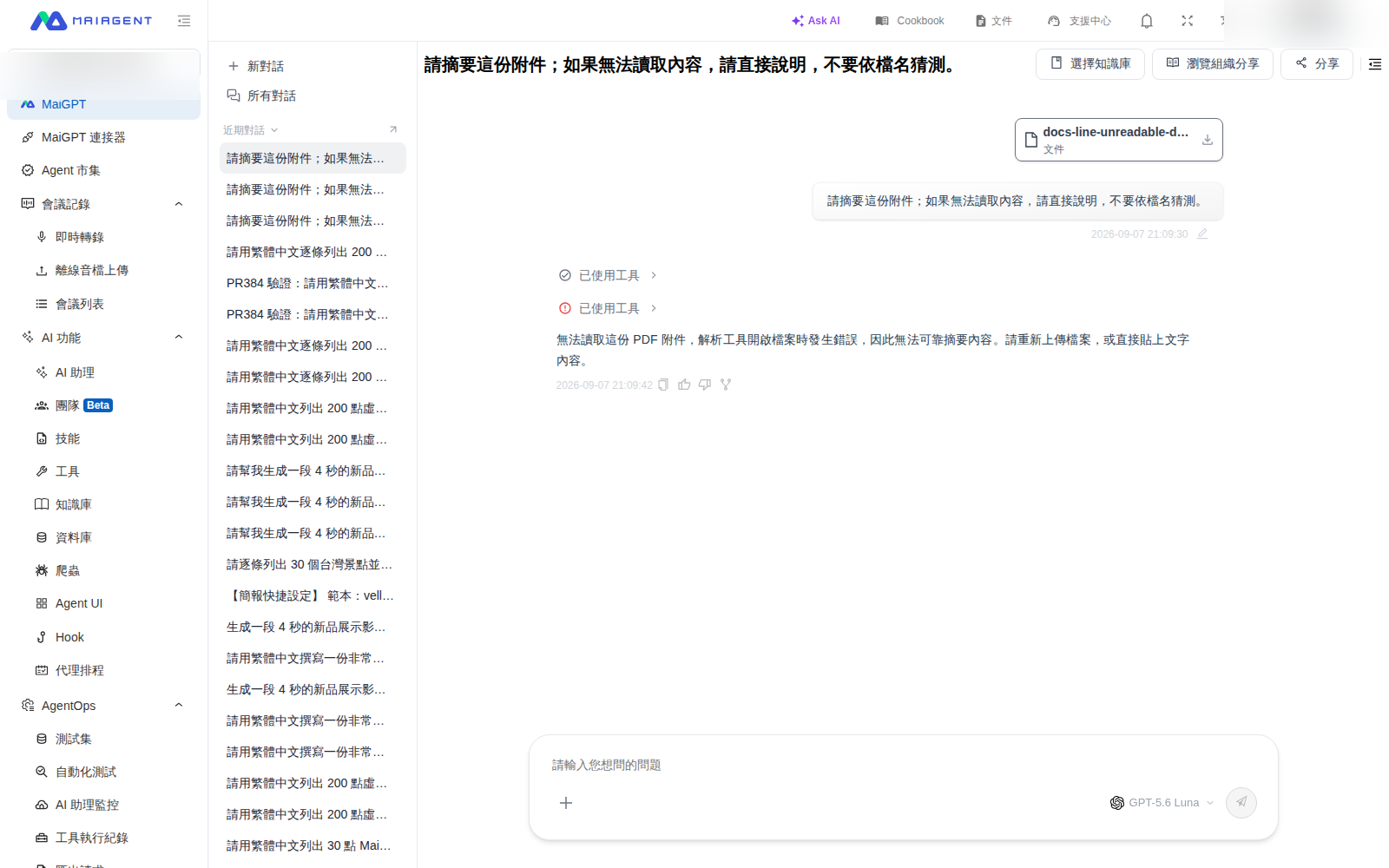Image resolution: width=1389 pixels, height=868 pixels.
Task: Expand the first 已使用工具 step
Action: (608, 275)
